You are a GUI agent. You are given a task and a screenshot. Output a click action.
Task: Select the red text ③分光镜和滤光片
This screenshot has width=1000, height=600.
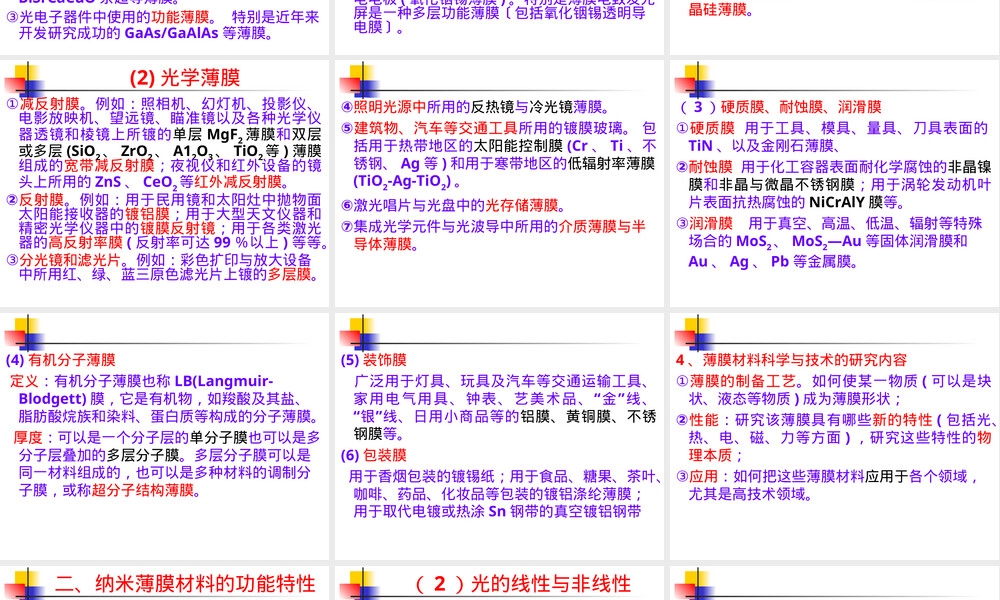pos(63,260)
